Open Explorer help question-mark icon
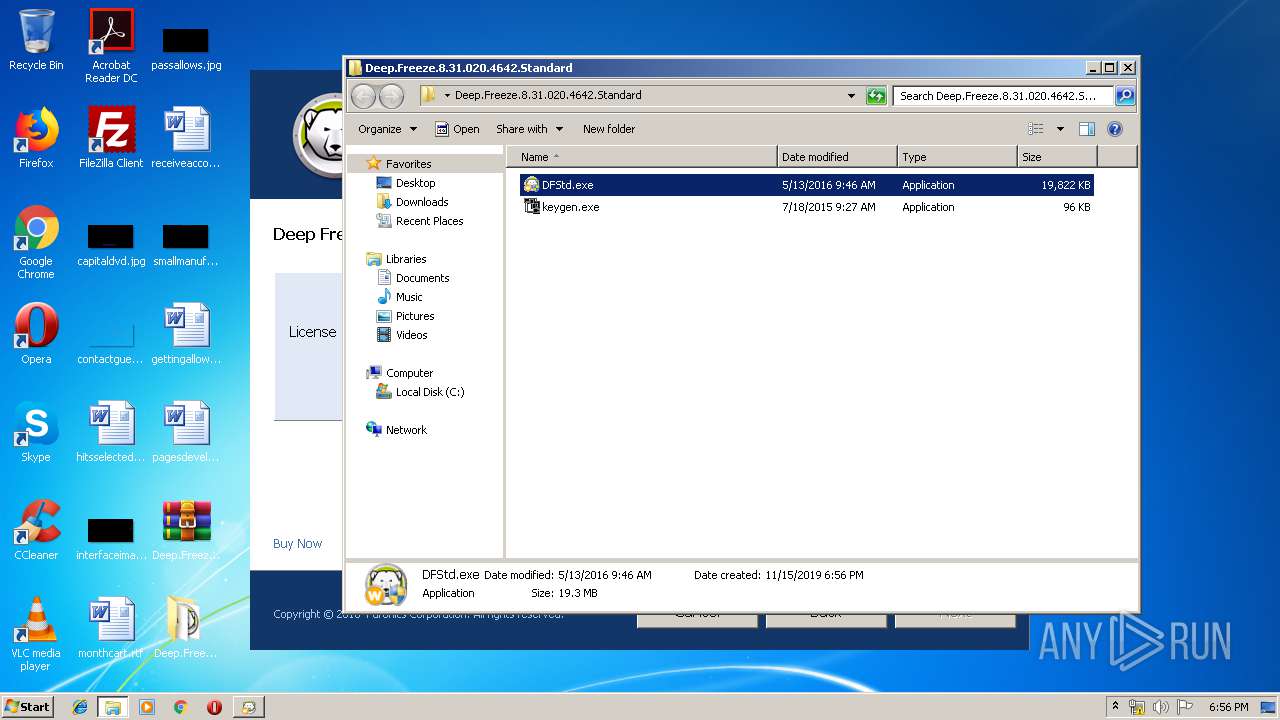The width and height of the screenshot is (1280, 720). [x=1115, y=129]
